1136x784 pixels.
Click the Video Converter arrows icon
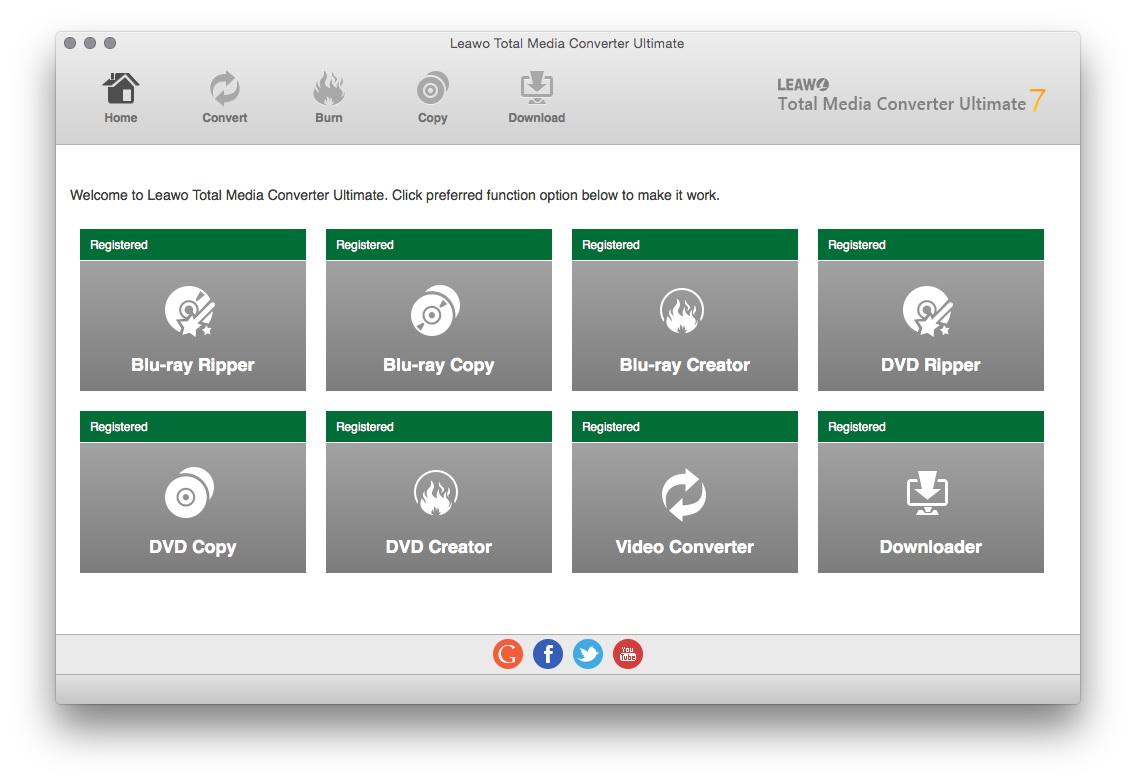[x=683, y=495]
